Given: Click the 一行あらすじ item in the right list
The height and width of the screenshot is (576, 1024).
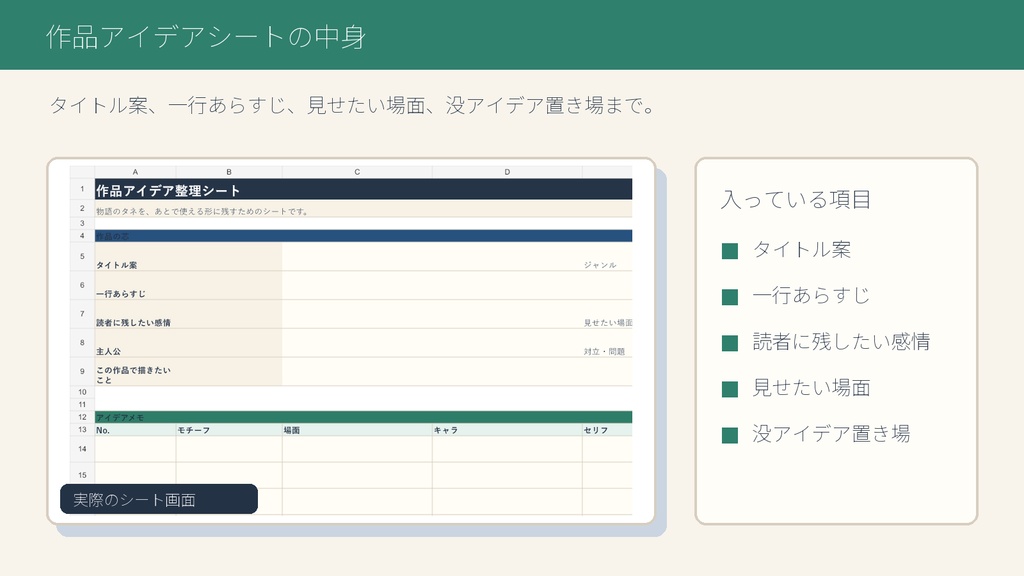Looking at the screenshot, I should tap(811, 295).
